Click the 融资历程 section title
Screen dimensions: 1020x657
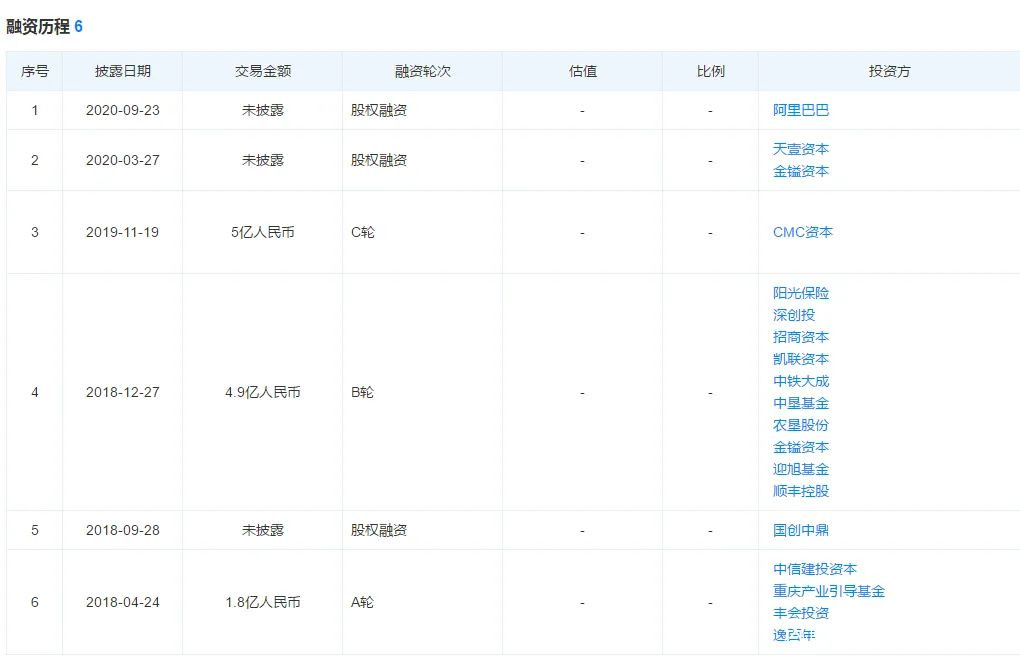coord(38,27)
